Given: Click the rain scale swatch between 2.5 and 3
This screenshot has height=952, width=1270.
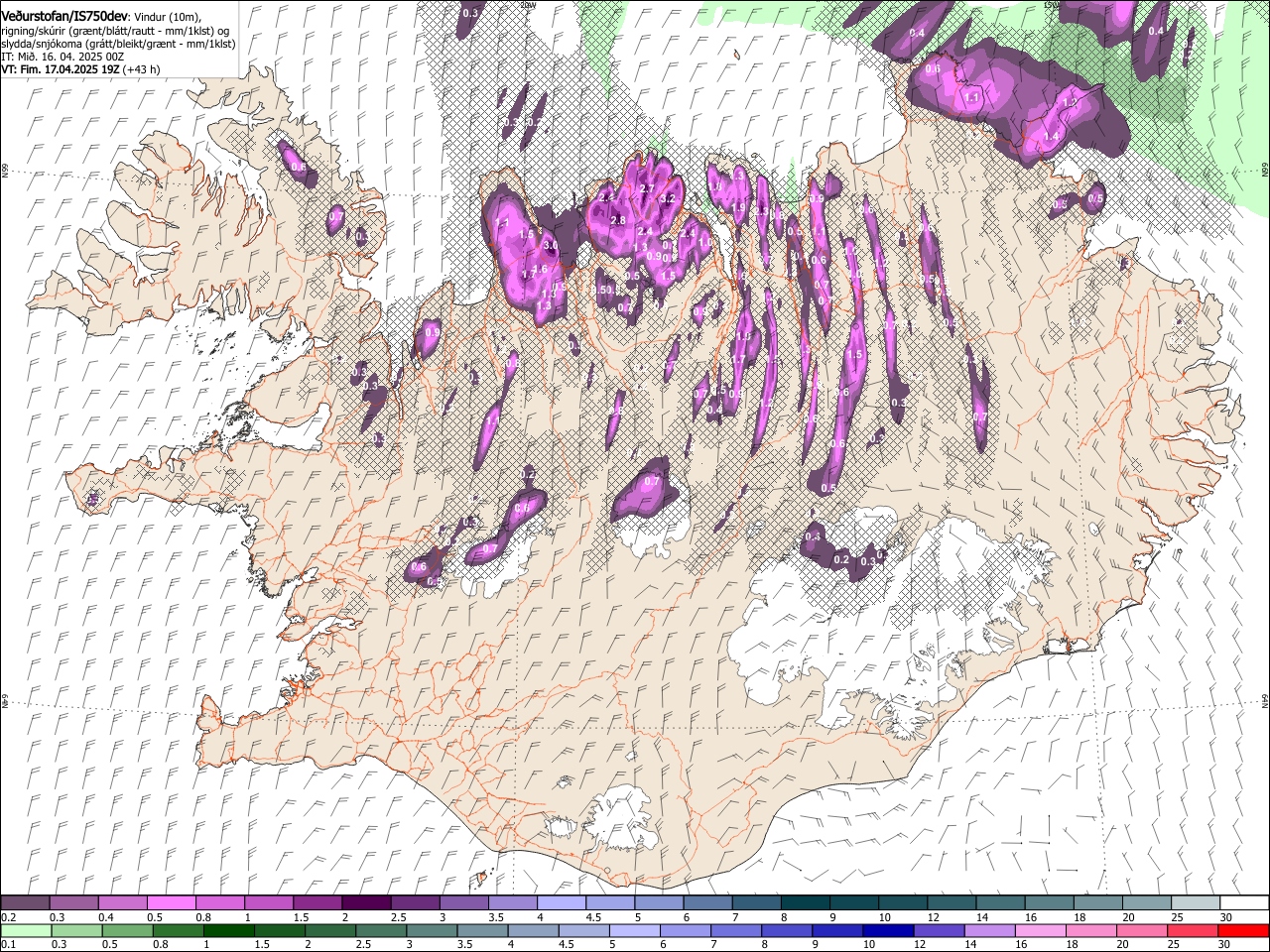Looking at the screenshot, I should click(382, 930).
